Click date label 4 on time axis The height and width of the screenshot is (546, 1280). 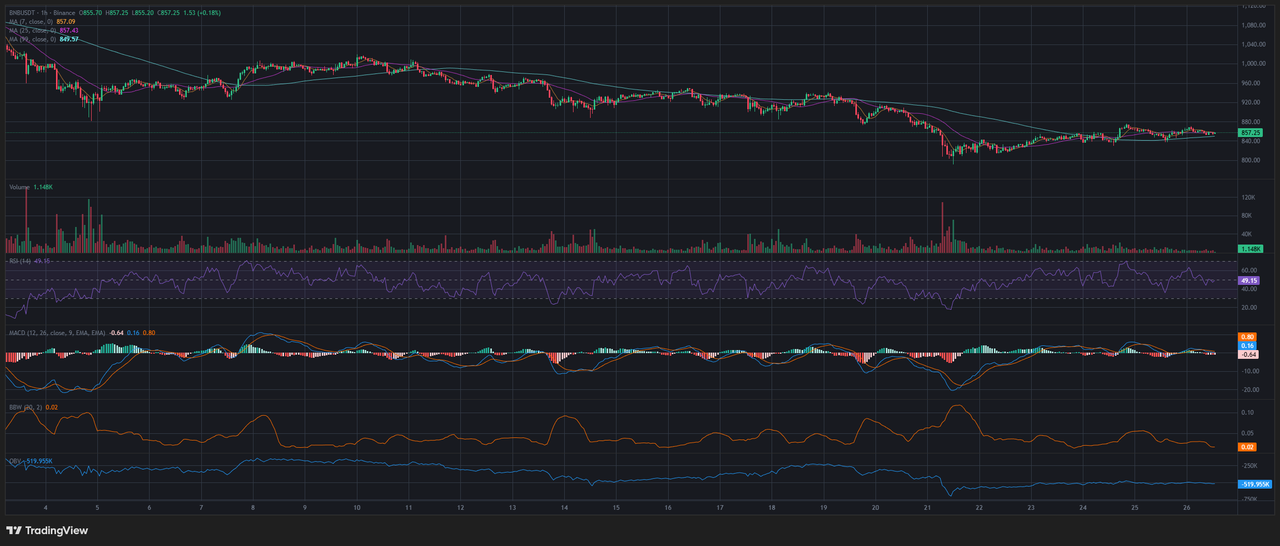(x=45, y=508)
